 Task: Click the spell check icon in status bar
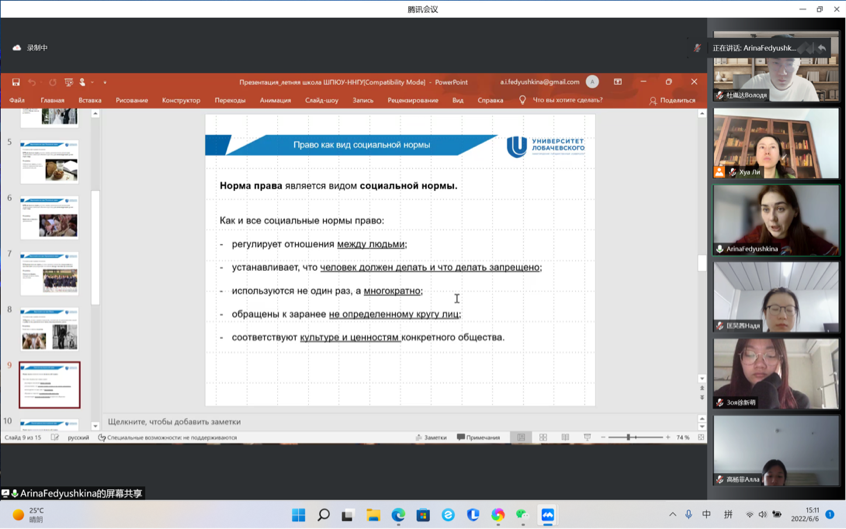click(x=55, y=437)
